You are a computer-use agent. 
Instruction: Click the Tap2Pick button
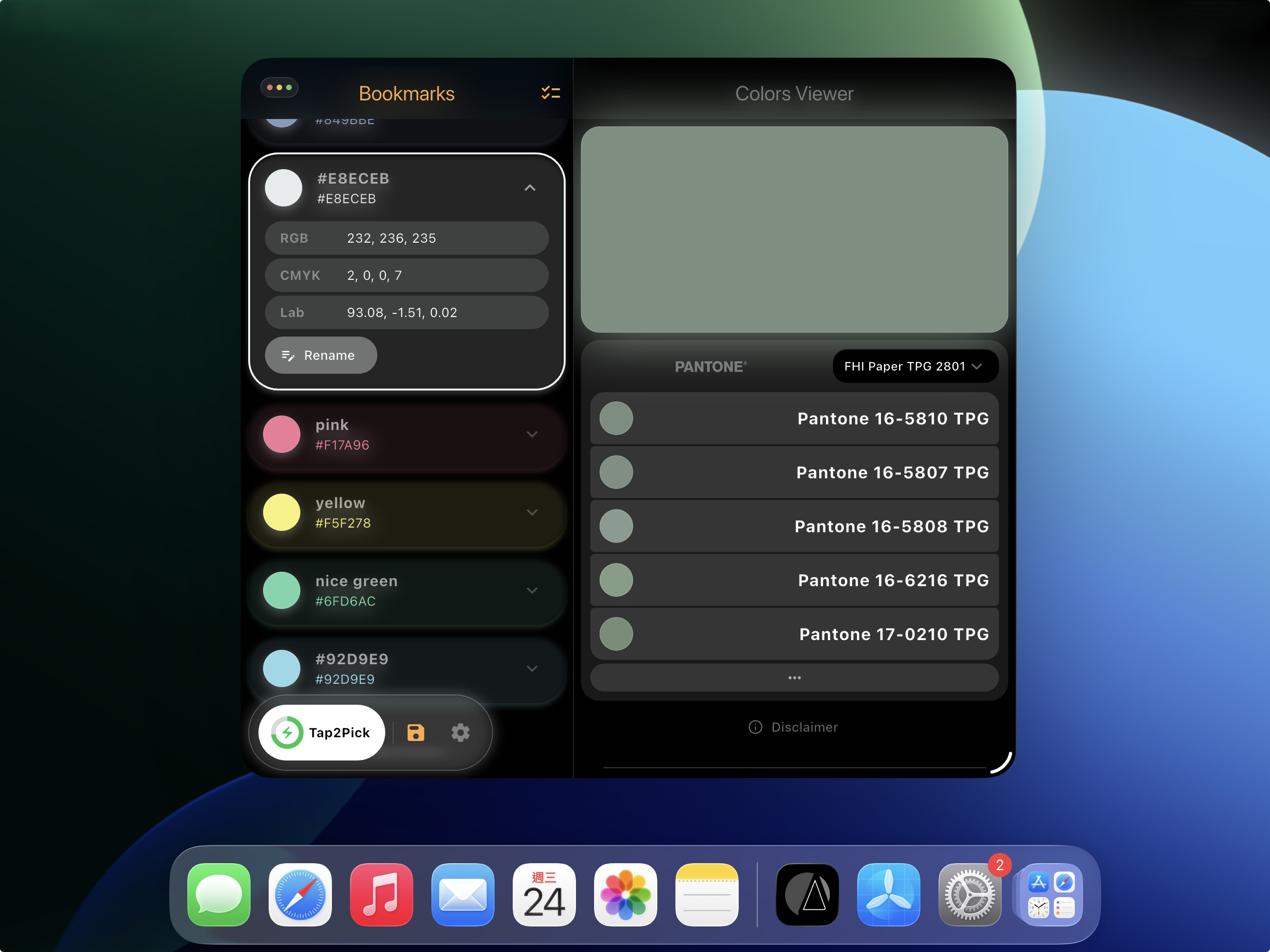click(322, 733)
